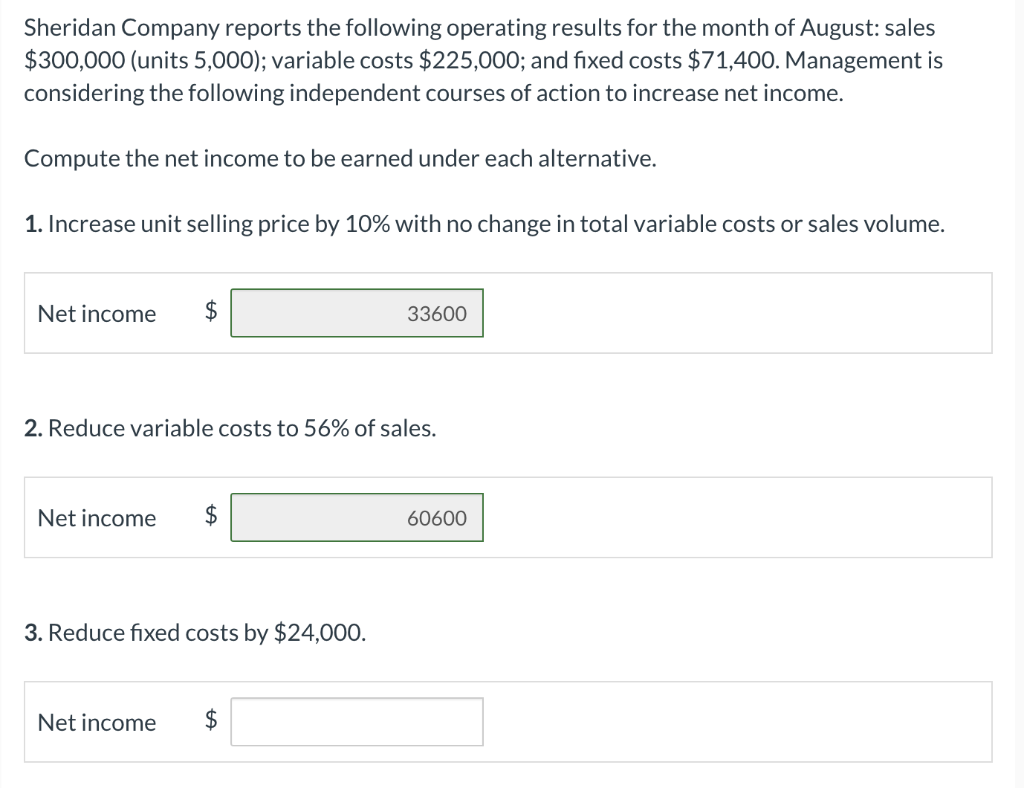Click the Net income label for alternative 1
Image resolution: width=1024 pixels, height=788 pixels.
point(96,313)
